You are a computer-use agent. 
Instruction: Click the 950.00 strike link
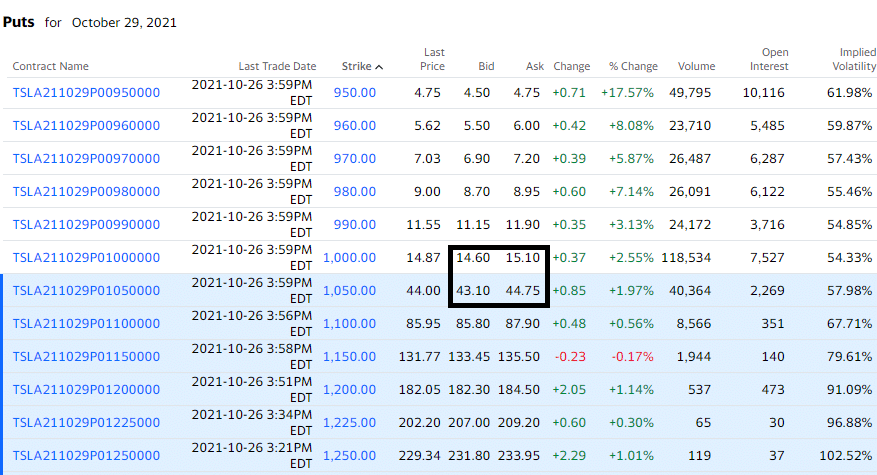(x=355, y=92)
